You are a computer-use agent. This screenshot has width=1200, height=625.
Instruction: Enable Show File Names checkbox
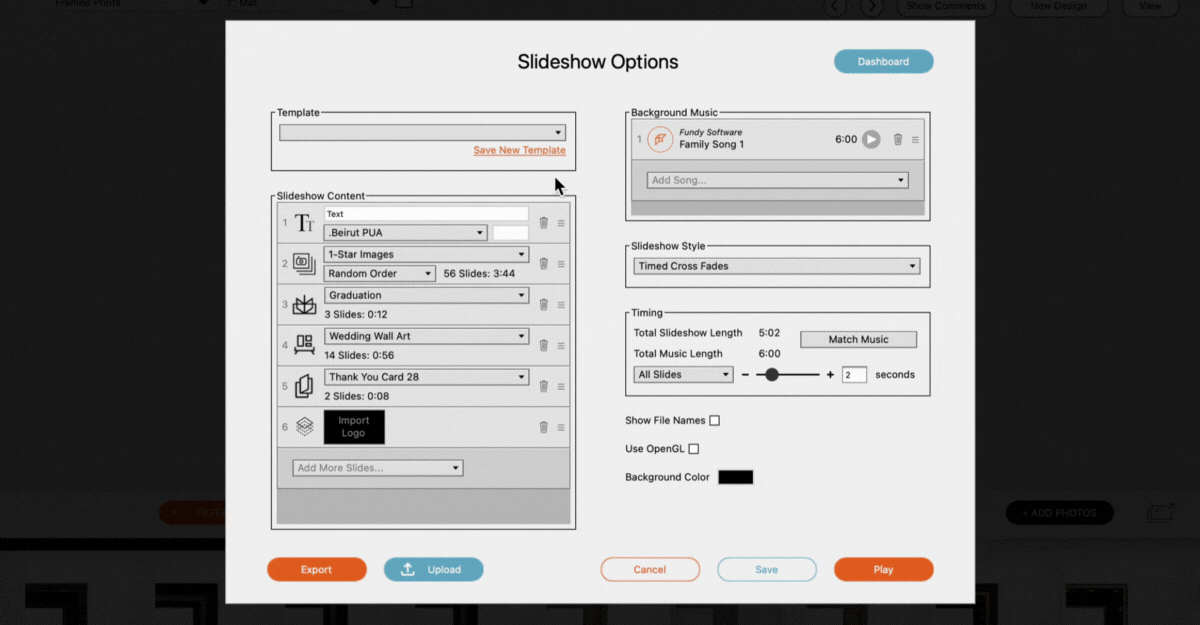coord(714,421)
